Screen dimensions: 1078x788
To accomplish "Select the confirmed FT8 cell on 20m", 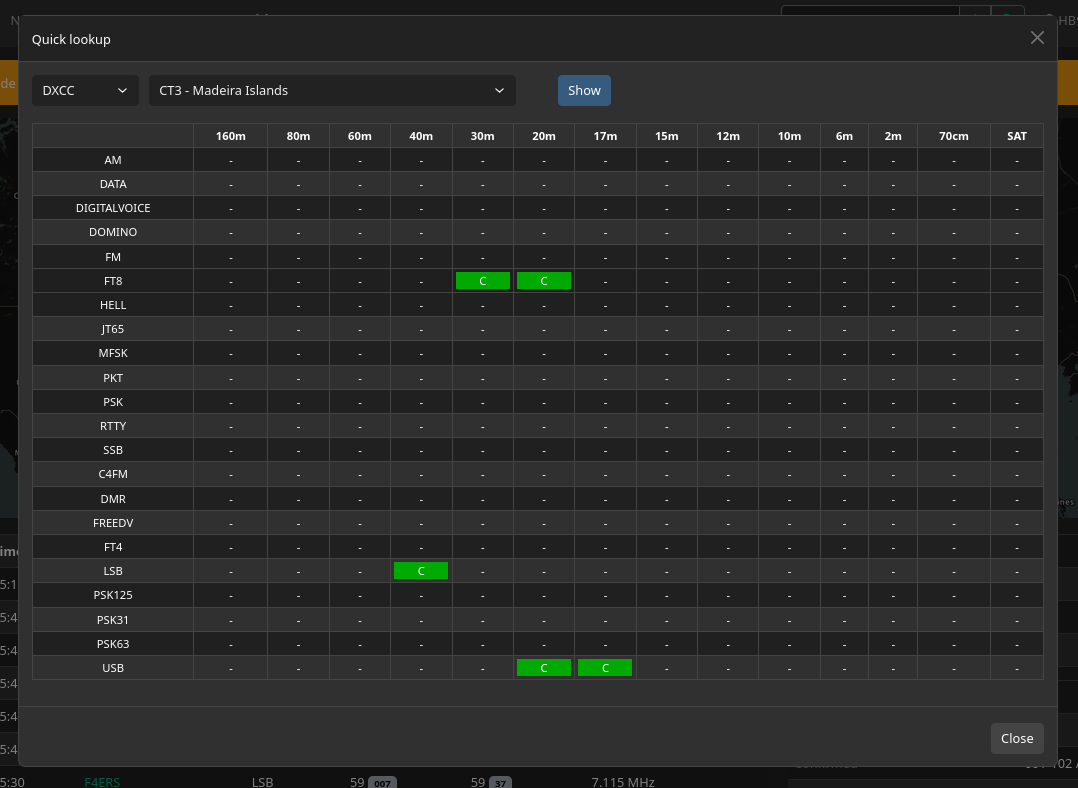I will [544, 280].
